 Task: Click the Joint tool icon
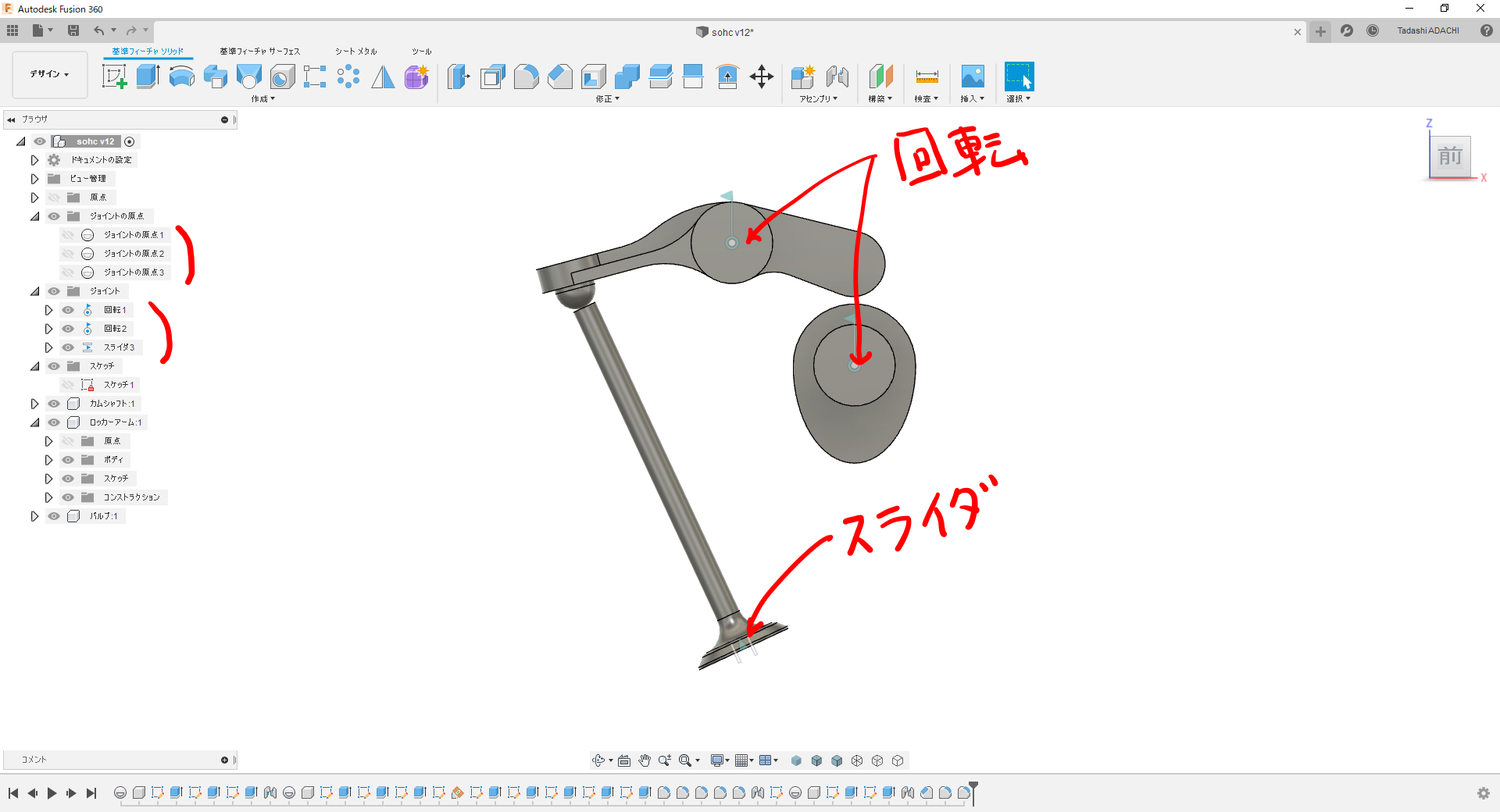837,77
